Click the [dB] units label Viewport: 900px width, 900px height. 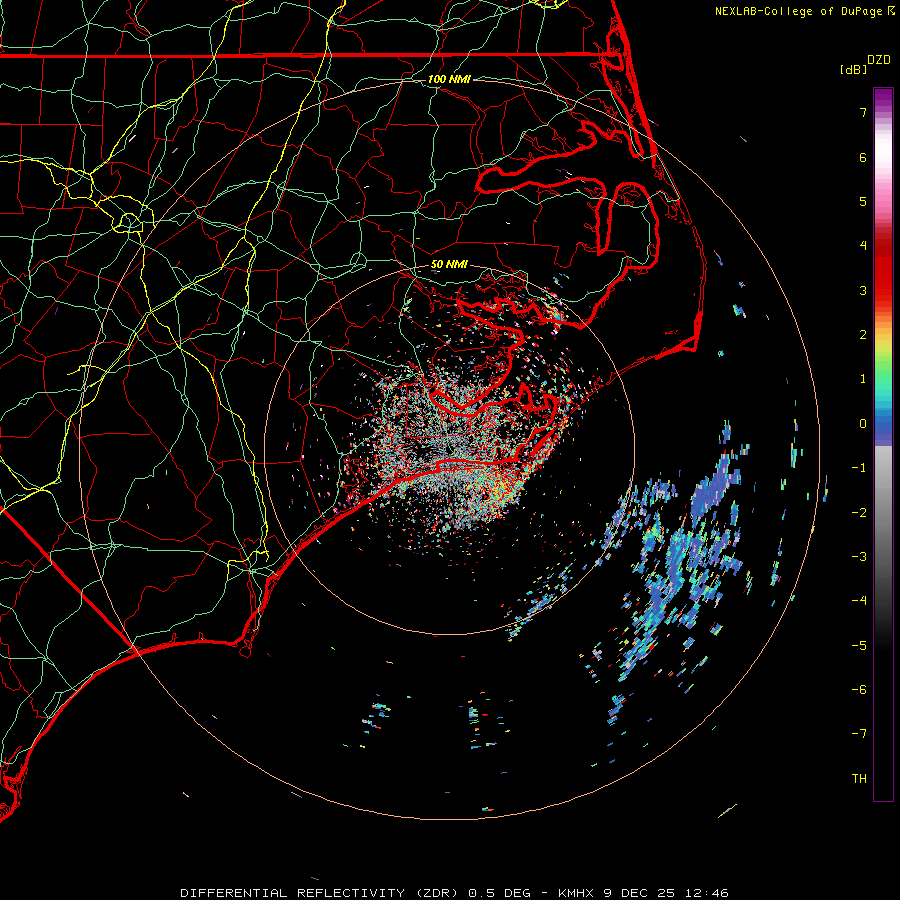(853, 69)
